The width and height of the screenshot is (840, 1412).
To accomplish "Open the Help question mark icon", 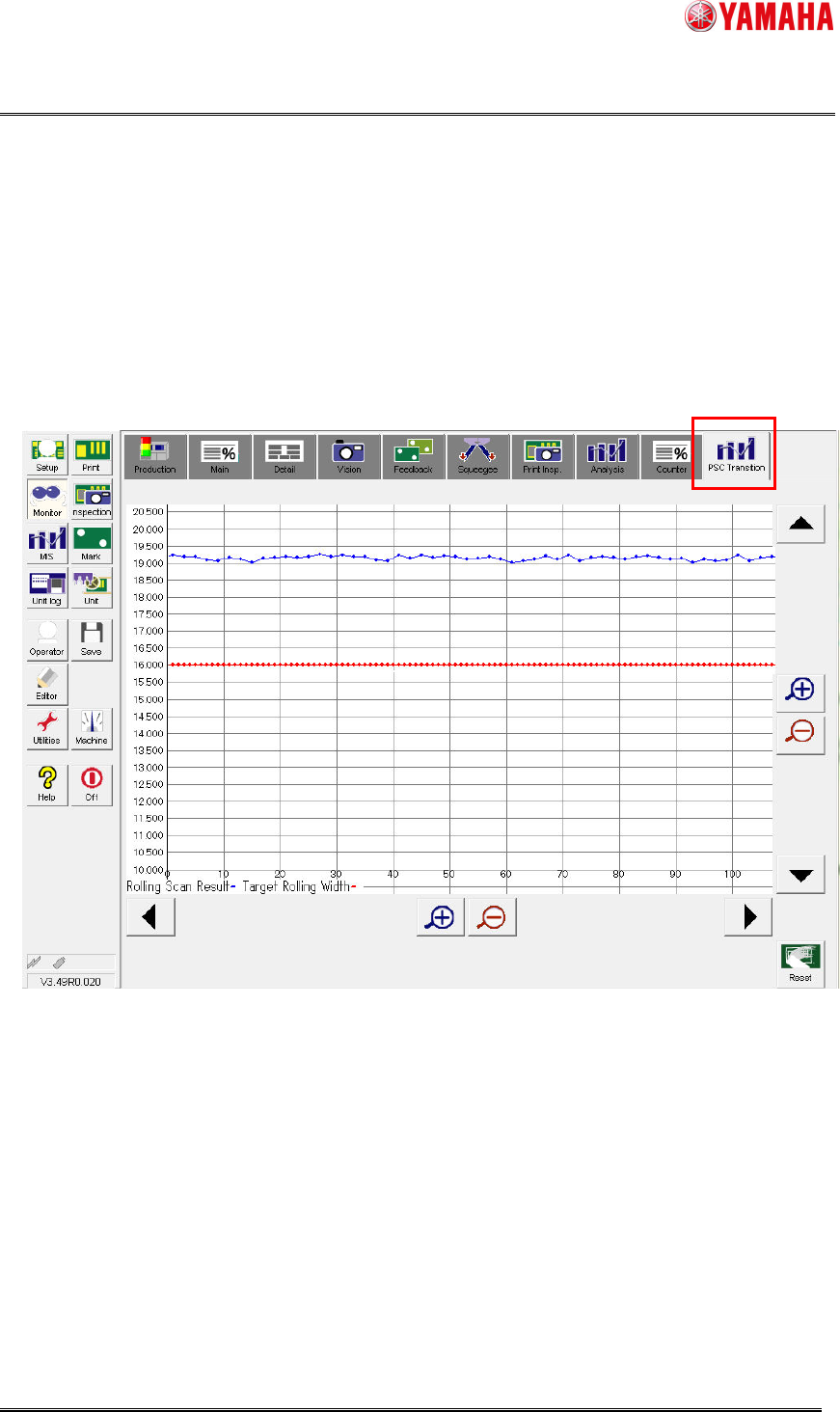I will tap(47, 785).
